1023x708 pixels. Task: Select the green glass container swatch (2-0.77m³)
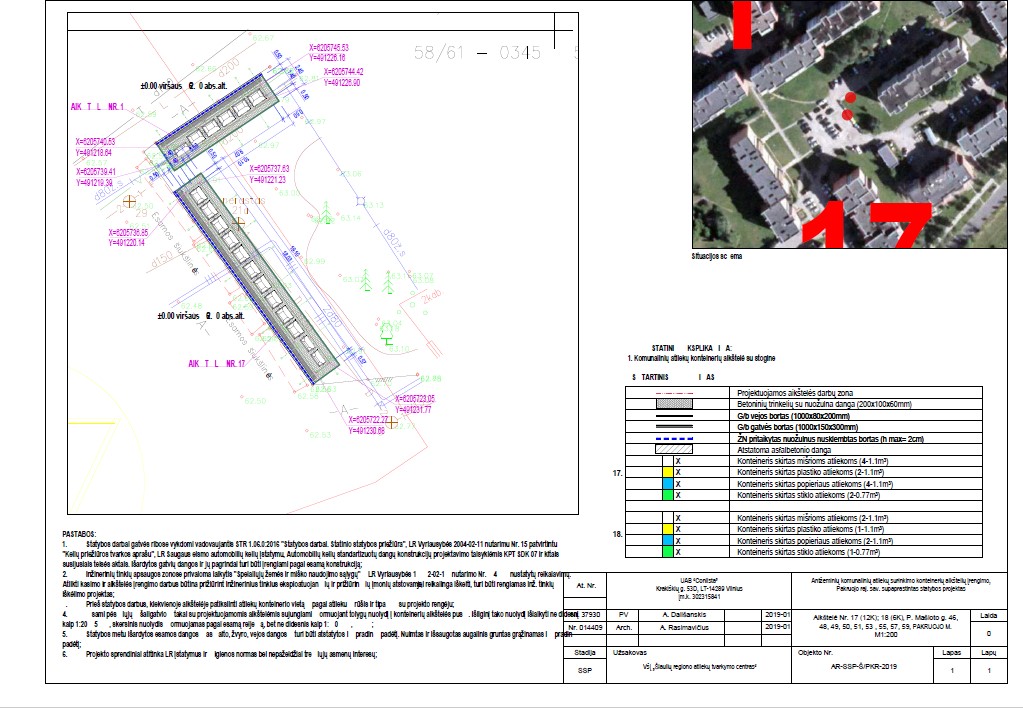(668, 495)
